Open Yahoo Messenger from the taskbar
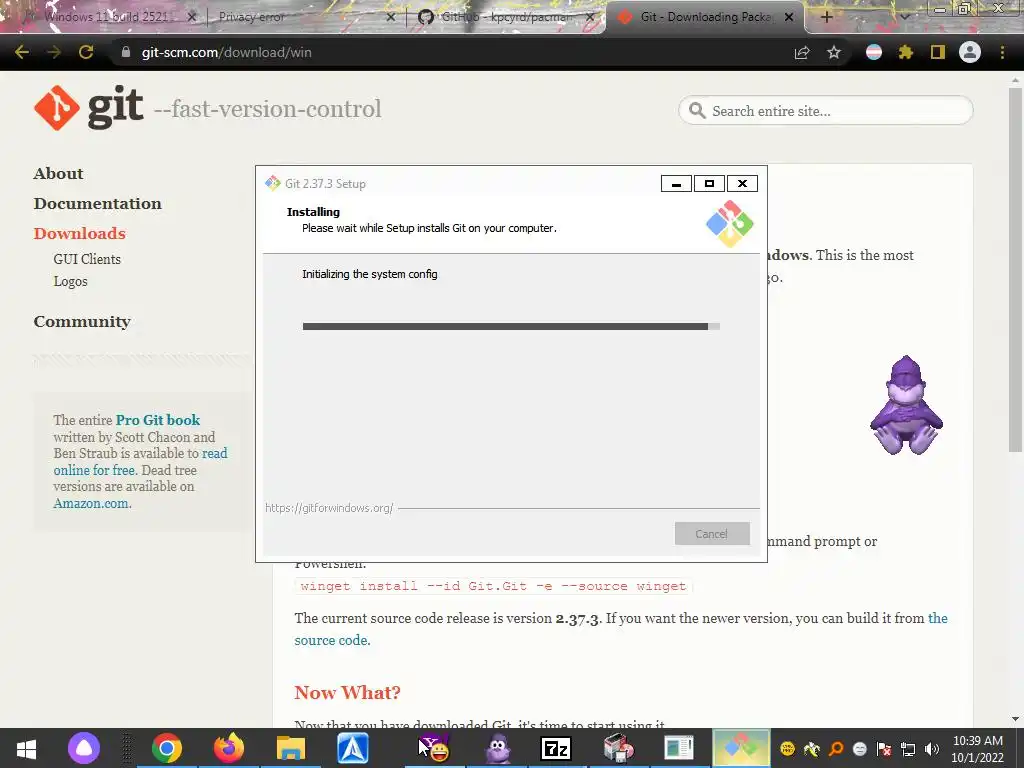The width and height of the screenshot is (1024, 768). coord(434,748)
